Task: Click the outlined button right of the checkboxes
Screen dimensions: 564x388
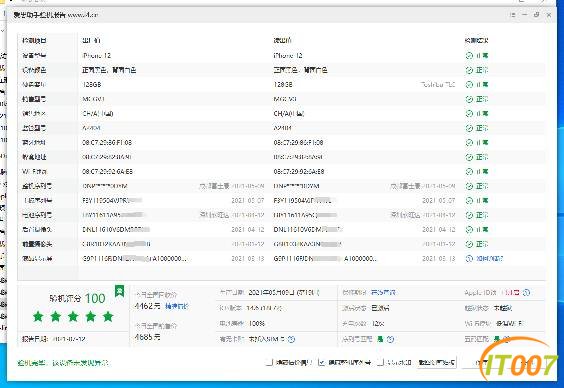Action: point(437,362)
